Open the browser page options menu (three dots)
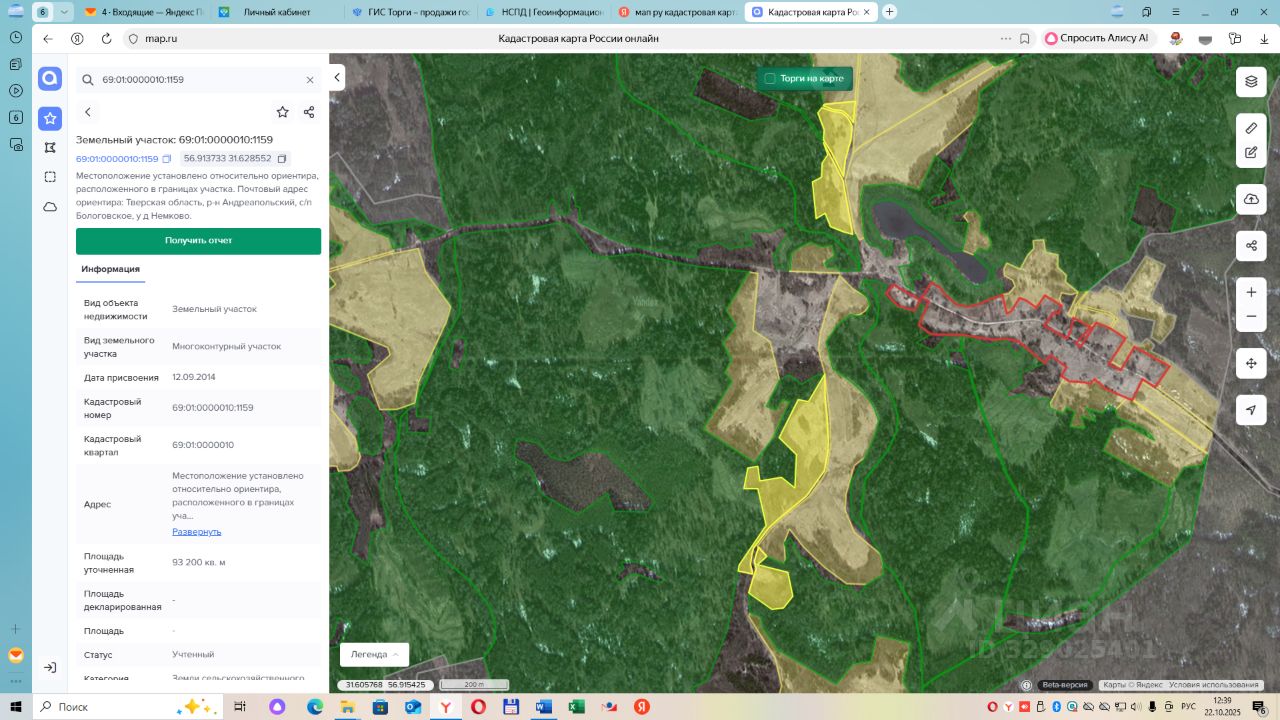 (1005, 38)
